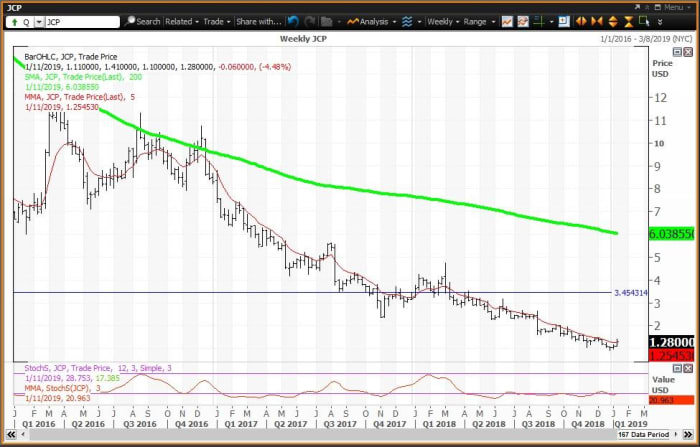Click the Share with... button
Viewport: 700px width, 447px height.
(257, 20)
